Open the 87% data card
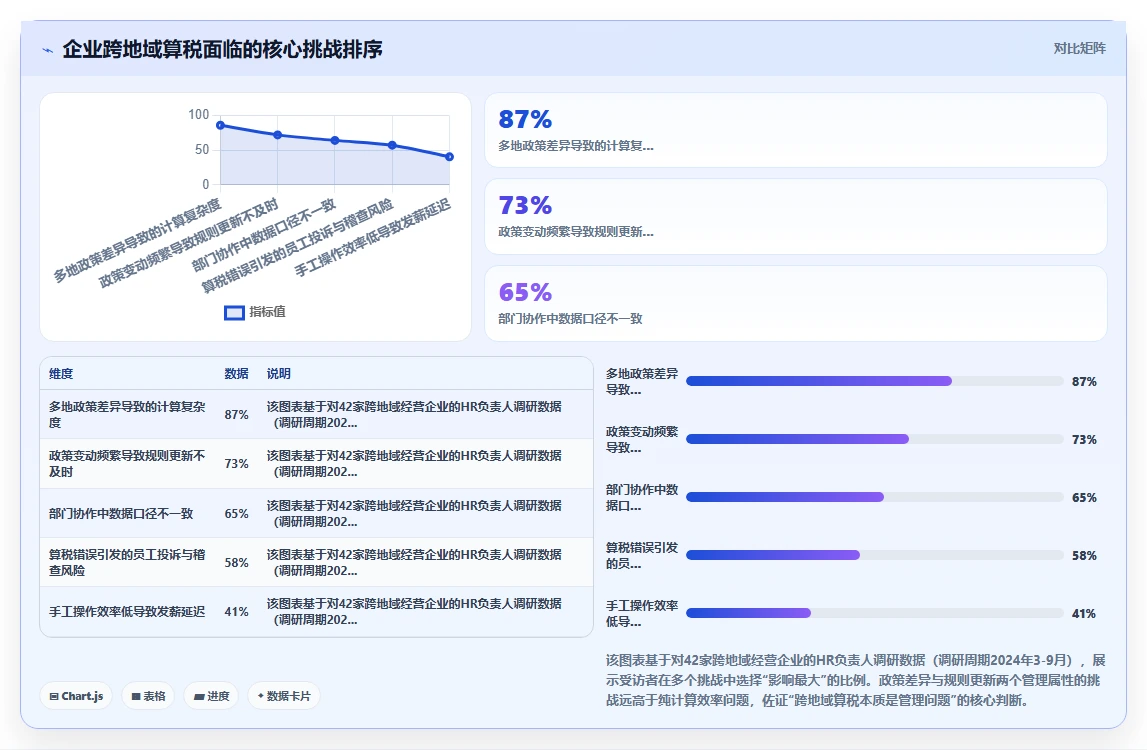 coord(795,130)
